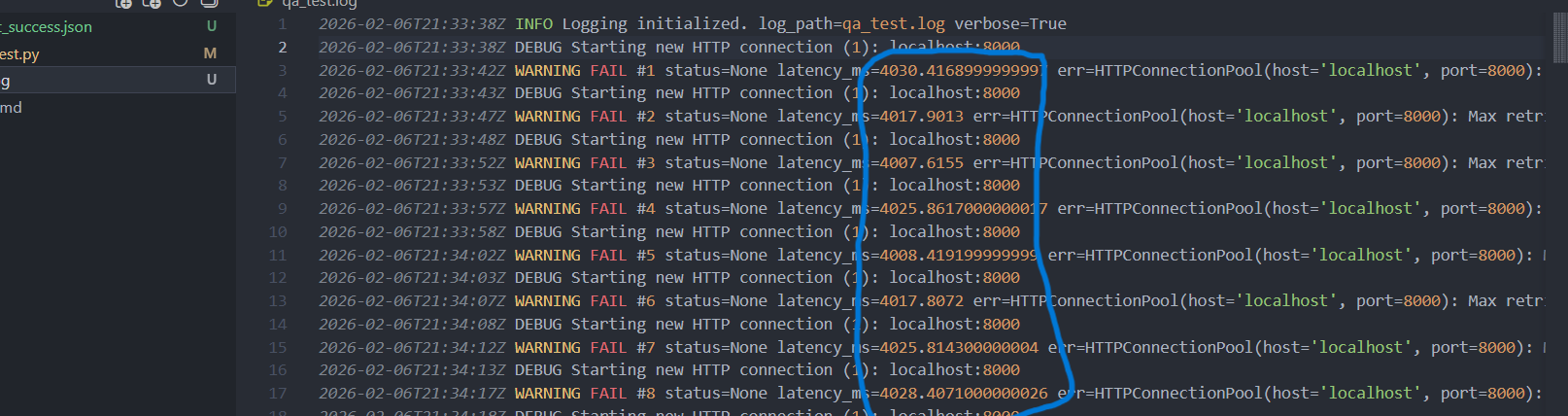1568x416 pixels.
Task: Click line number 7 in the gutter
Action: [283, 162]
